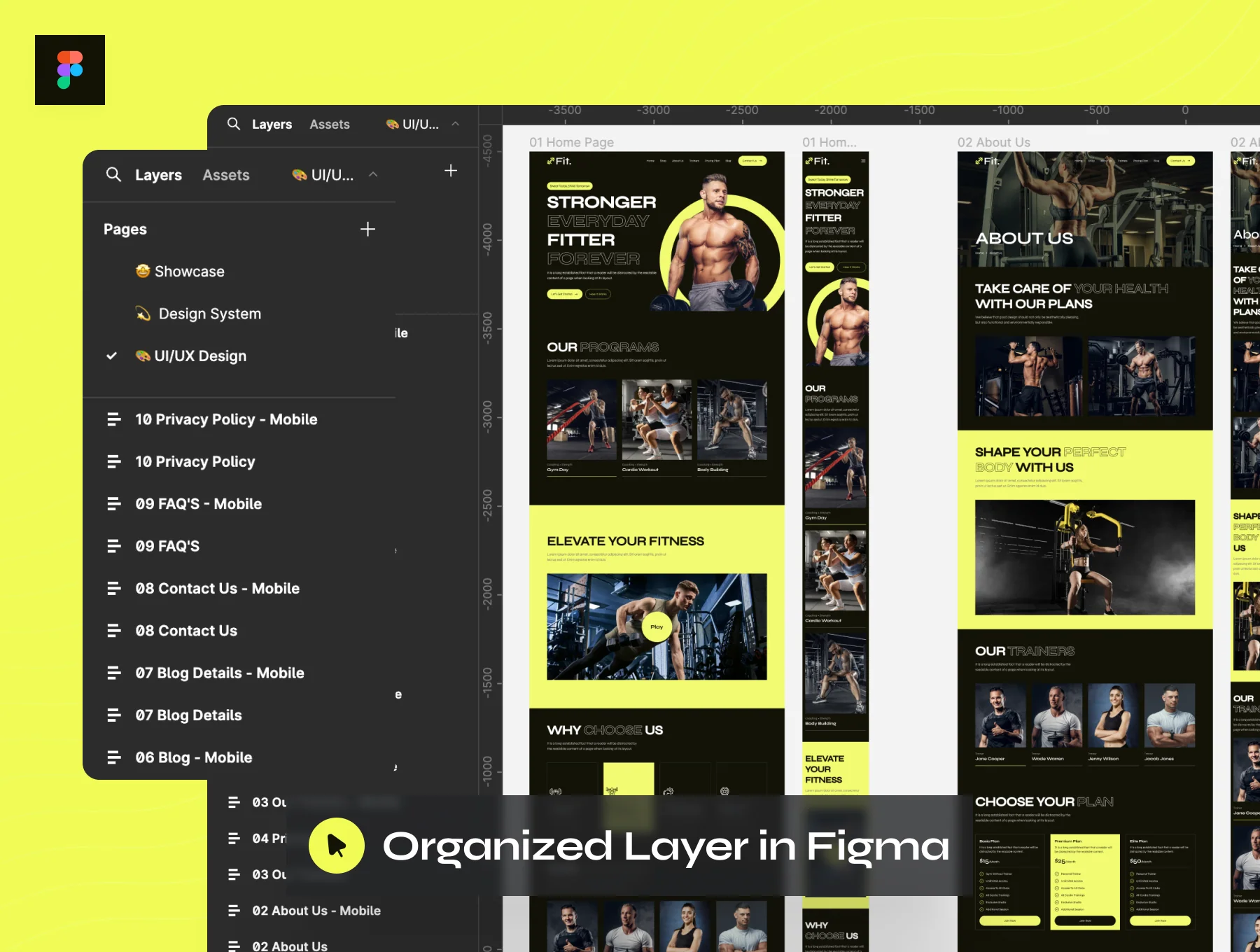Select layer 07 Blog Details

189,715
